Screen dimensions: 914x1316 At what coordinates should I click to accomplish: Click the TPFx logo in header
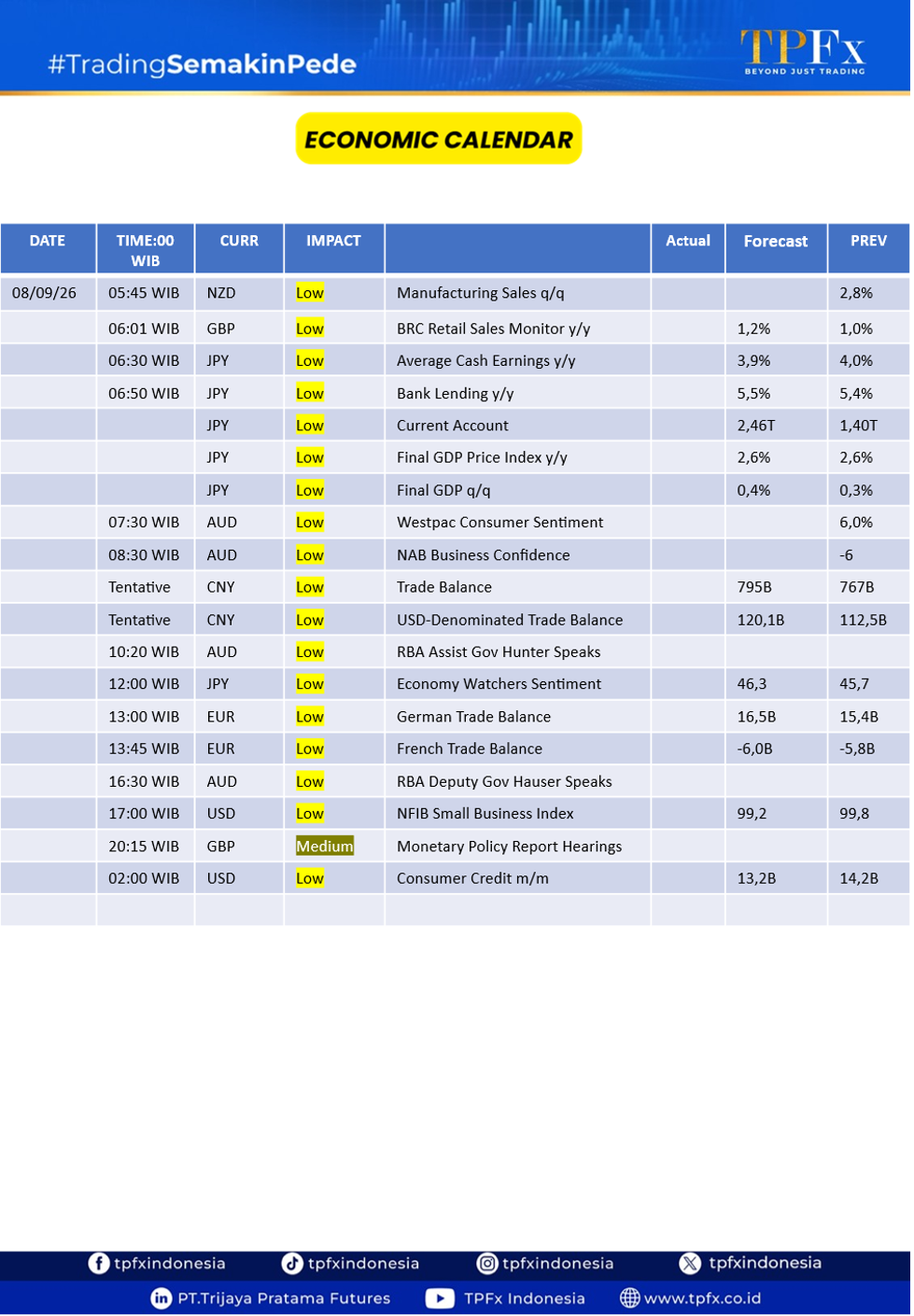(804, 51)
